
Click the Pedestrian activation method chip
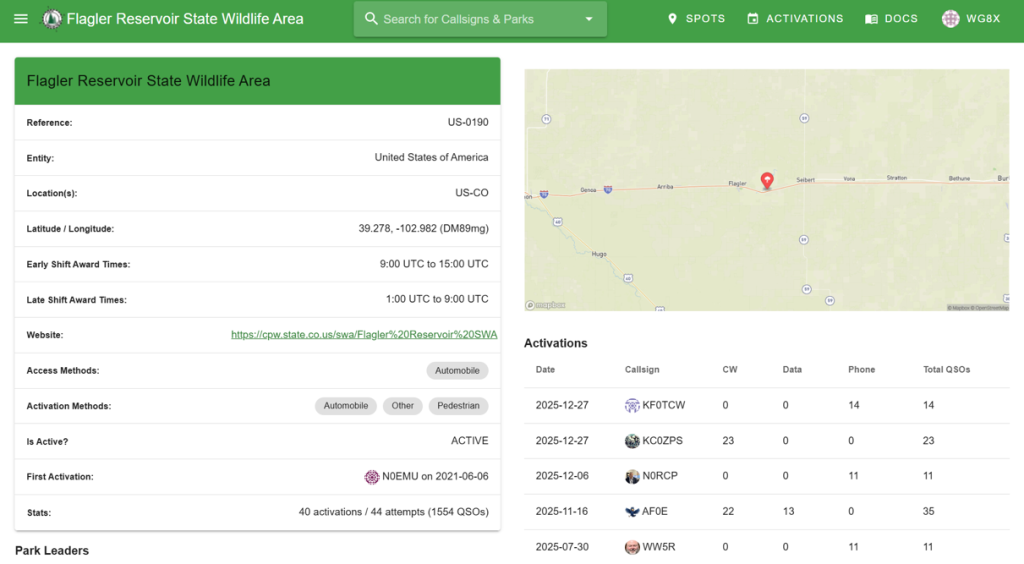[459, 406]
